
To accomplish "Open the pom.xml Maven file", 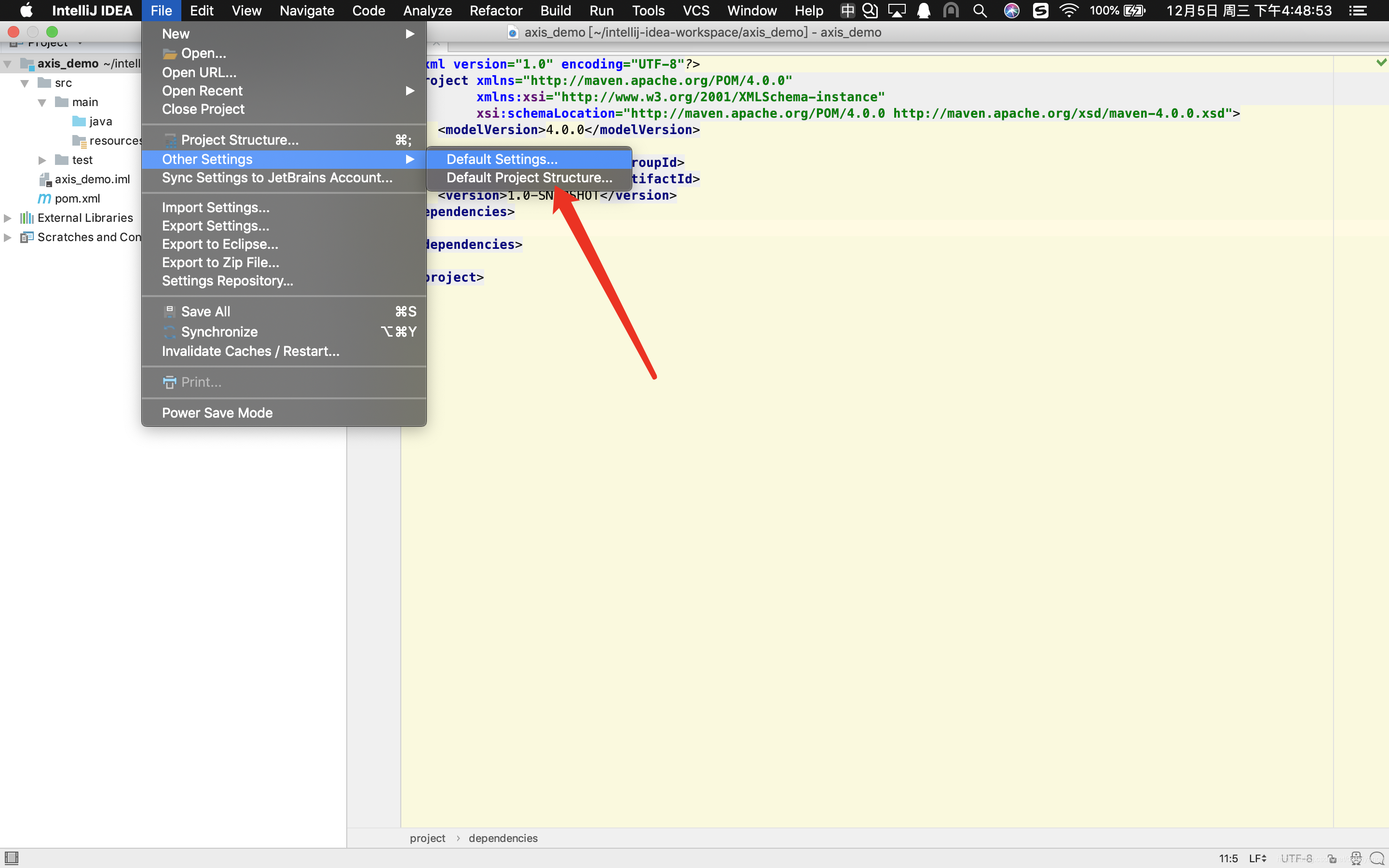I will click(77, 198).
